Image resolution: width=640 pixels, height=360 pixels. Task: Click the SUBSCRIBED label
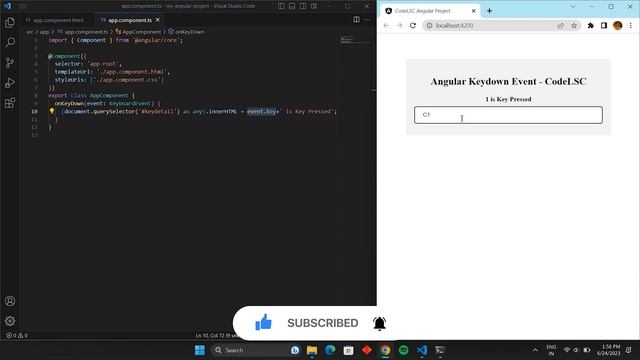322,323
